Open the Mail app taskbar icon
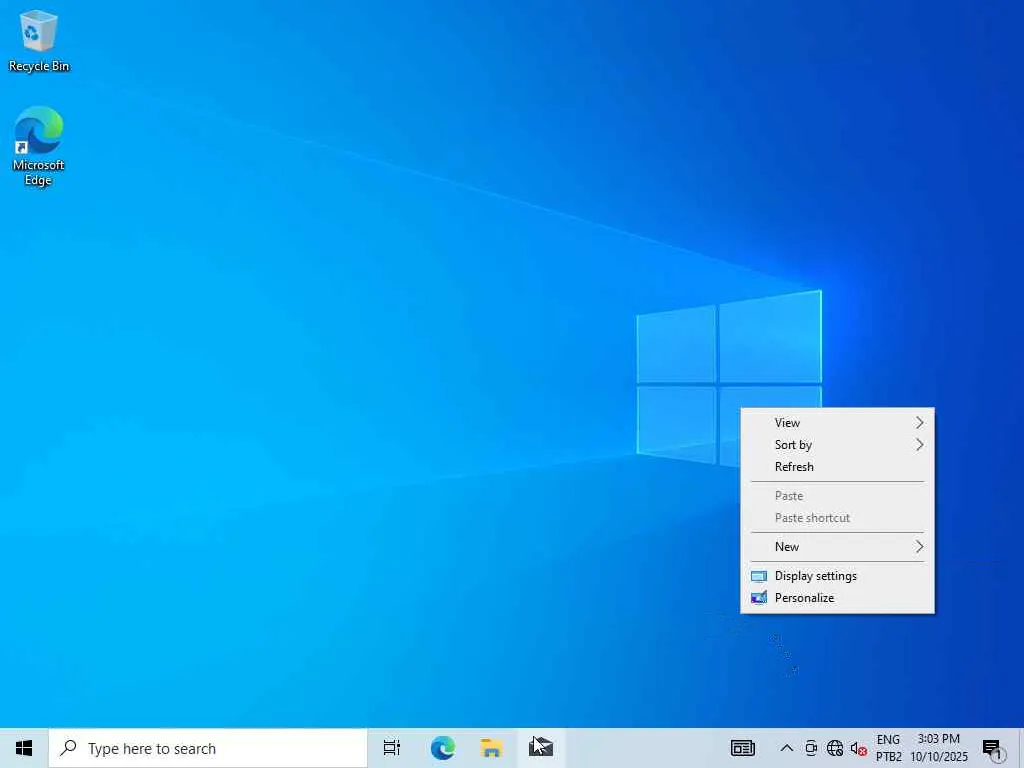 (541, 748)
